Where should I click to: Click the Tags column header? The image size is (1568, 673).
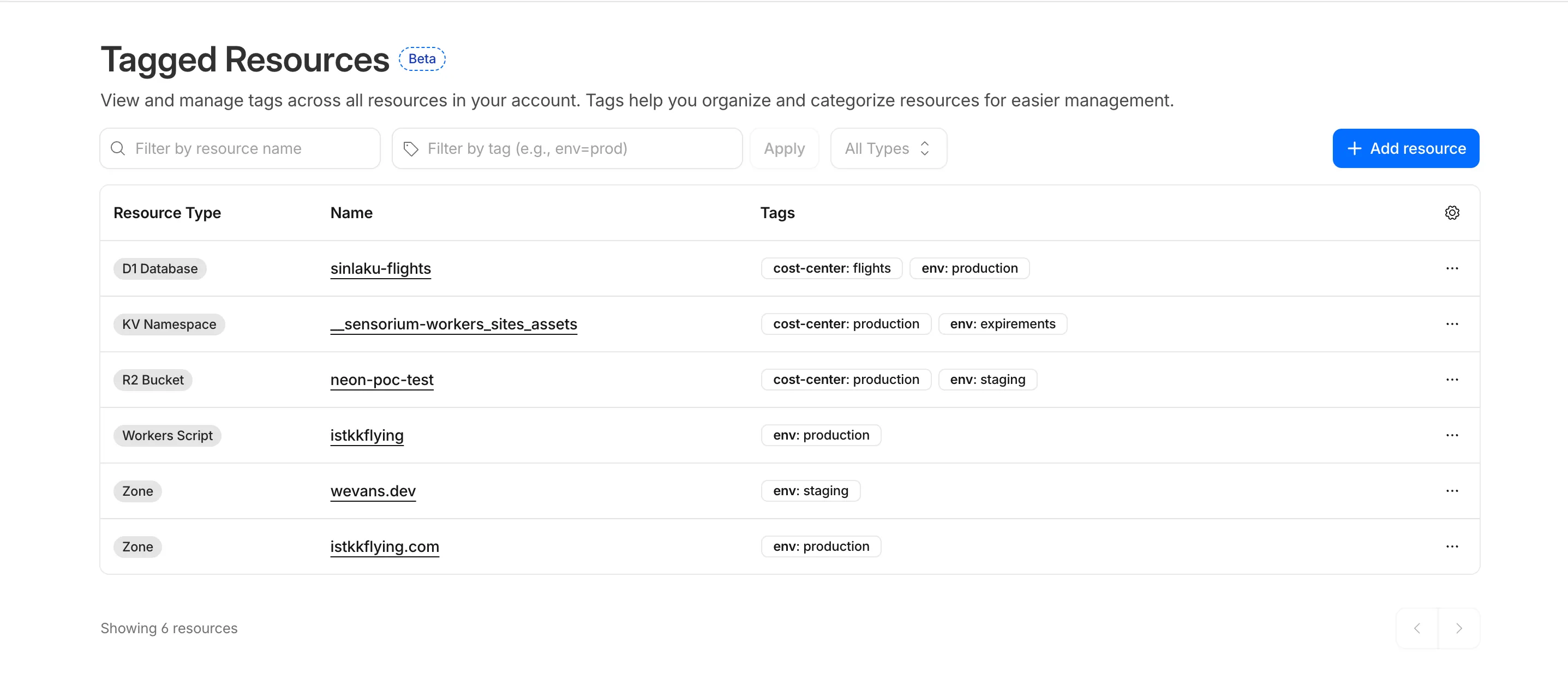coord(777,212)
